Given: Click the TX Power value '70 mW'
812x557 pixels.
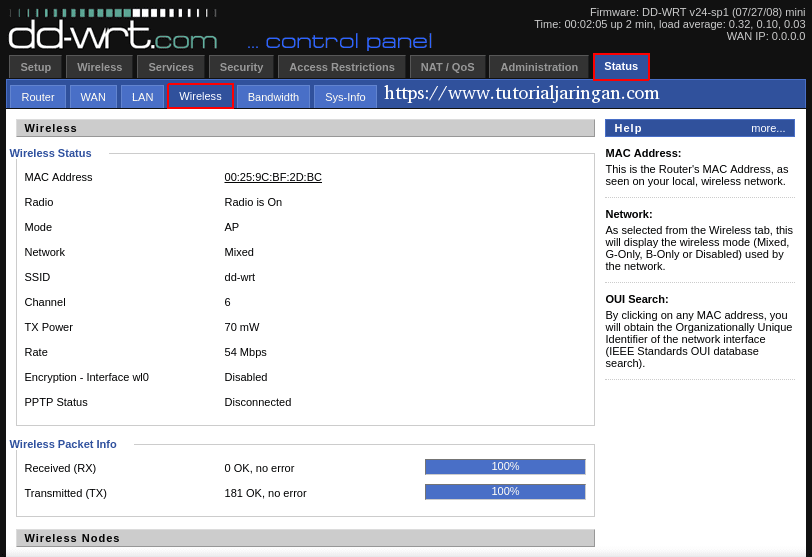Looking at the screenshot, I should (242, 327).
